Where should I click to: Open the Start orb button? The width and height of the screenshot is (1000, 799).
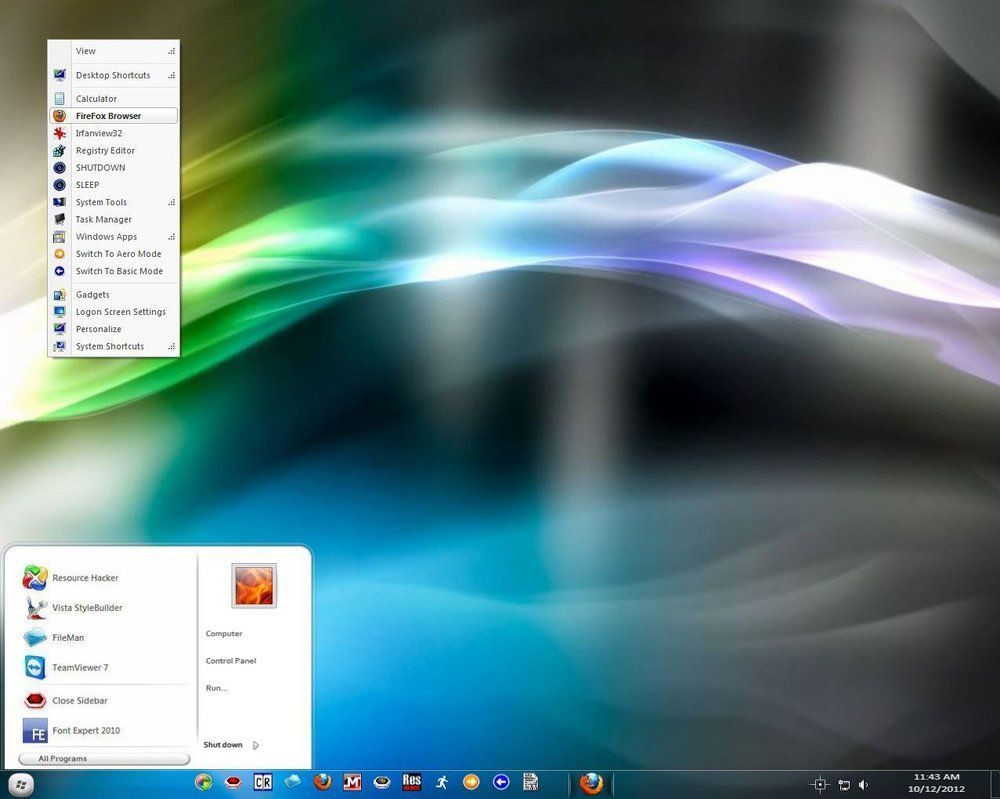click(x=20, y=784)
